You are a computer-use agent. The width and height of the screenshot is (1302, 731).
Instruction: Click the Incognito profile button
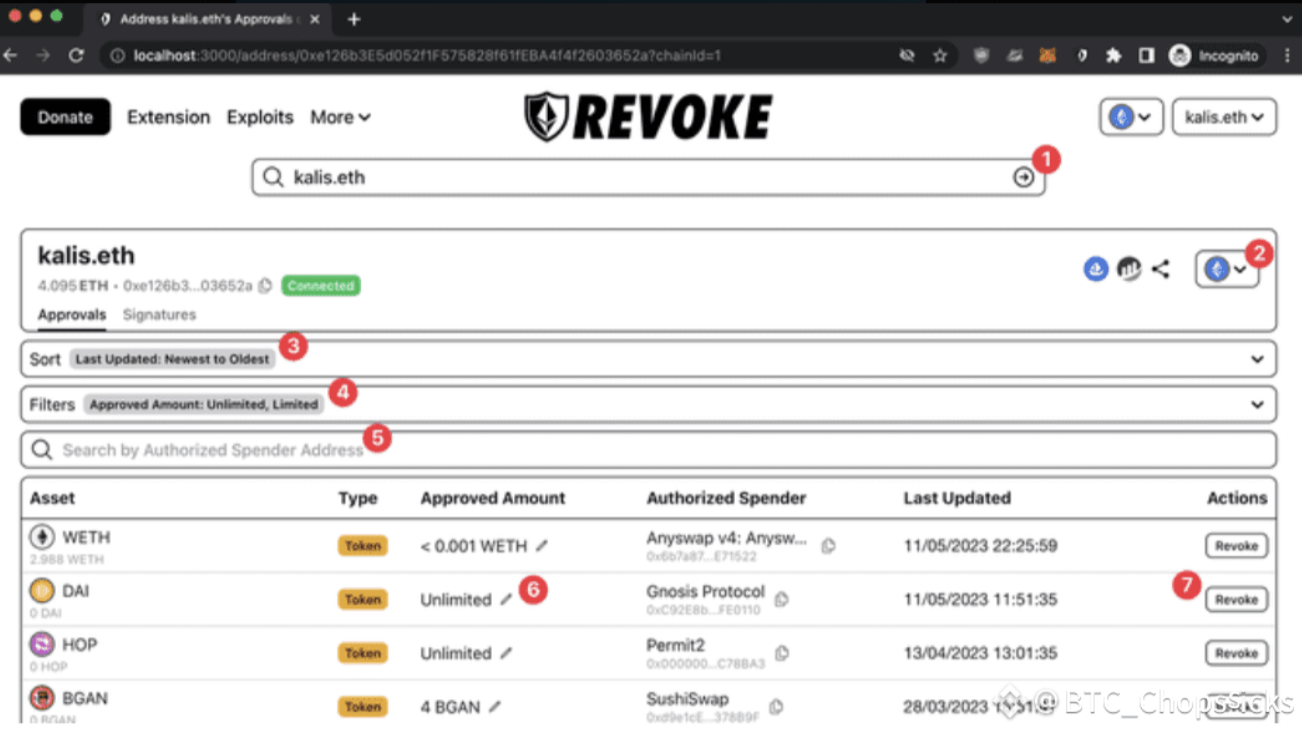[x=1216, y=56]
